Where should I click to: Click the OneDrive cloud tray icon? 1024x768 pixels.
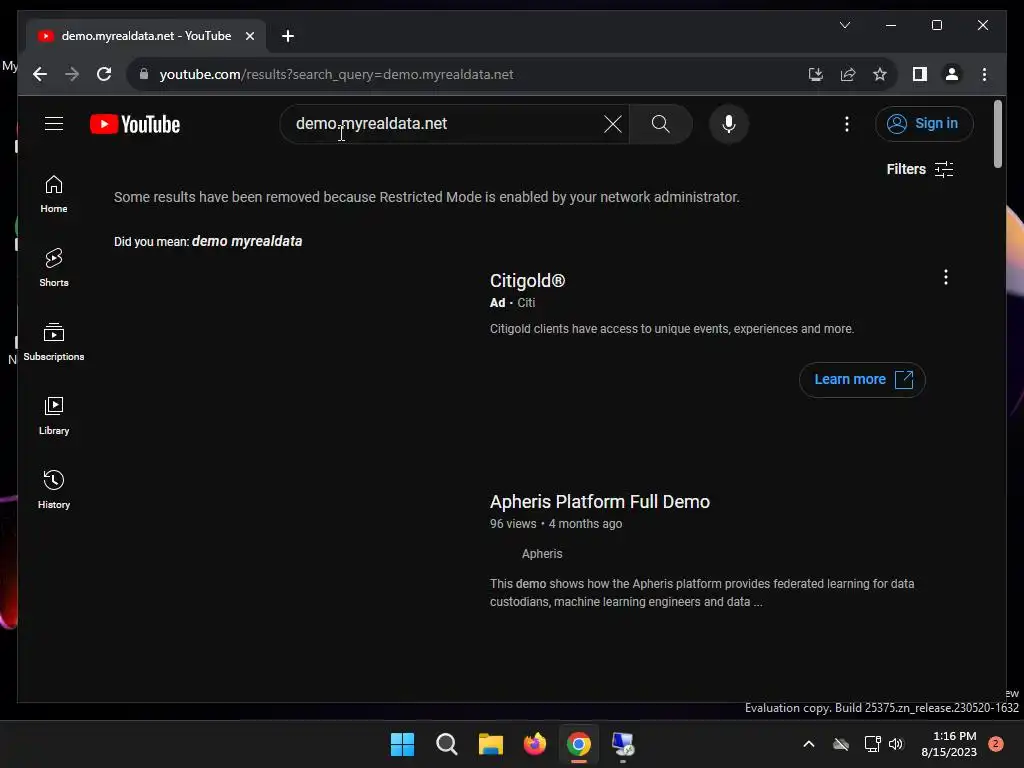click(x=840, y=744)
